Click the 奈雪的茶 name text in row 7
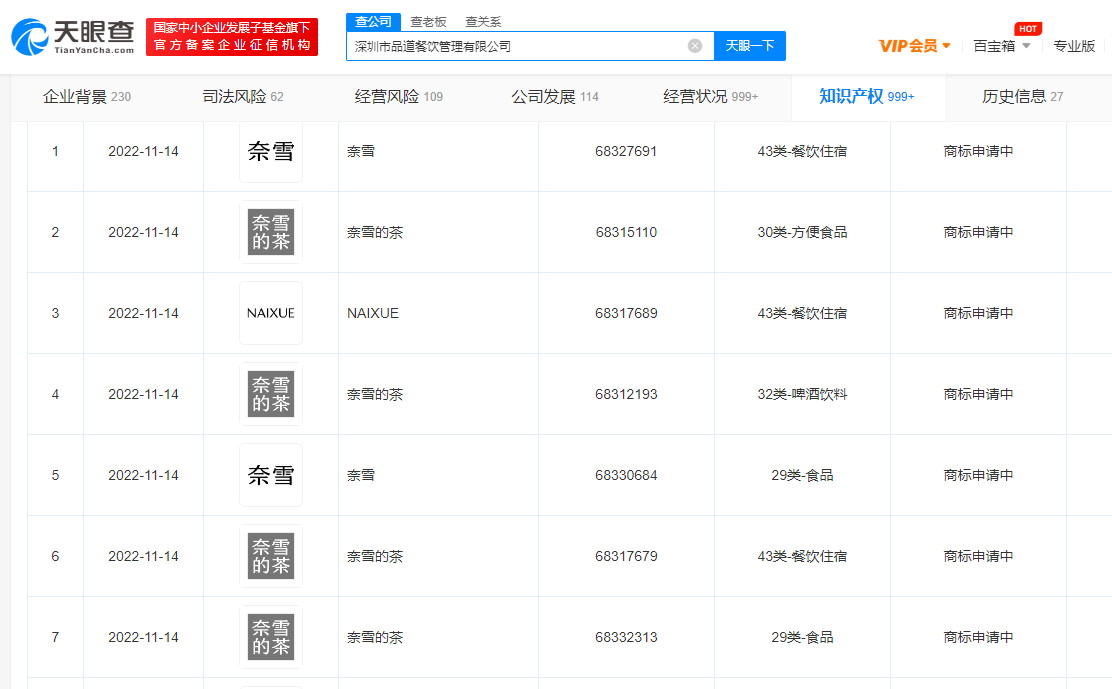This screenshot has width=1112, height=689. click(x=375, y=637)
